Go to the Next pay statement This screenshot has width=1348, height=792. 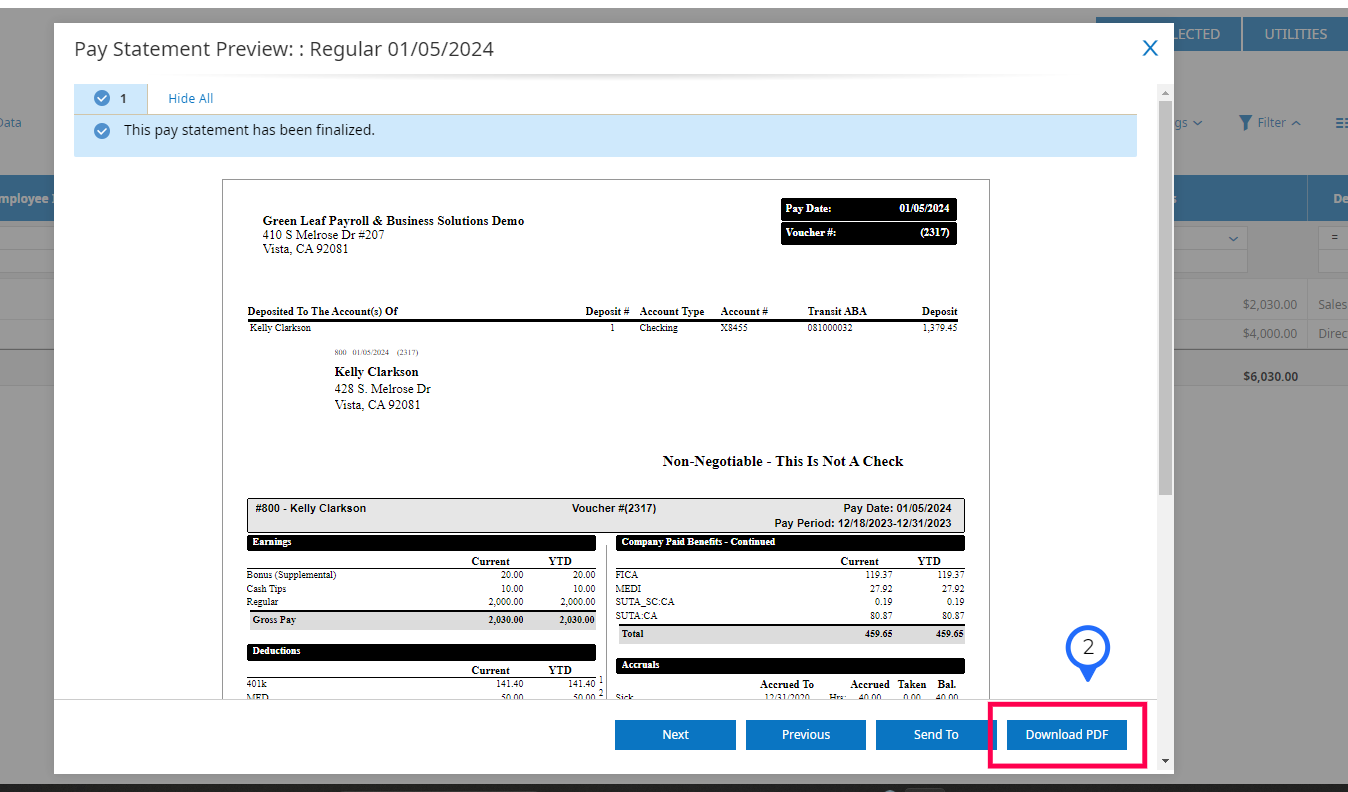click(x=675, y=734)
